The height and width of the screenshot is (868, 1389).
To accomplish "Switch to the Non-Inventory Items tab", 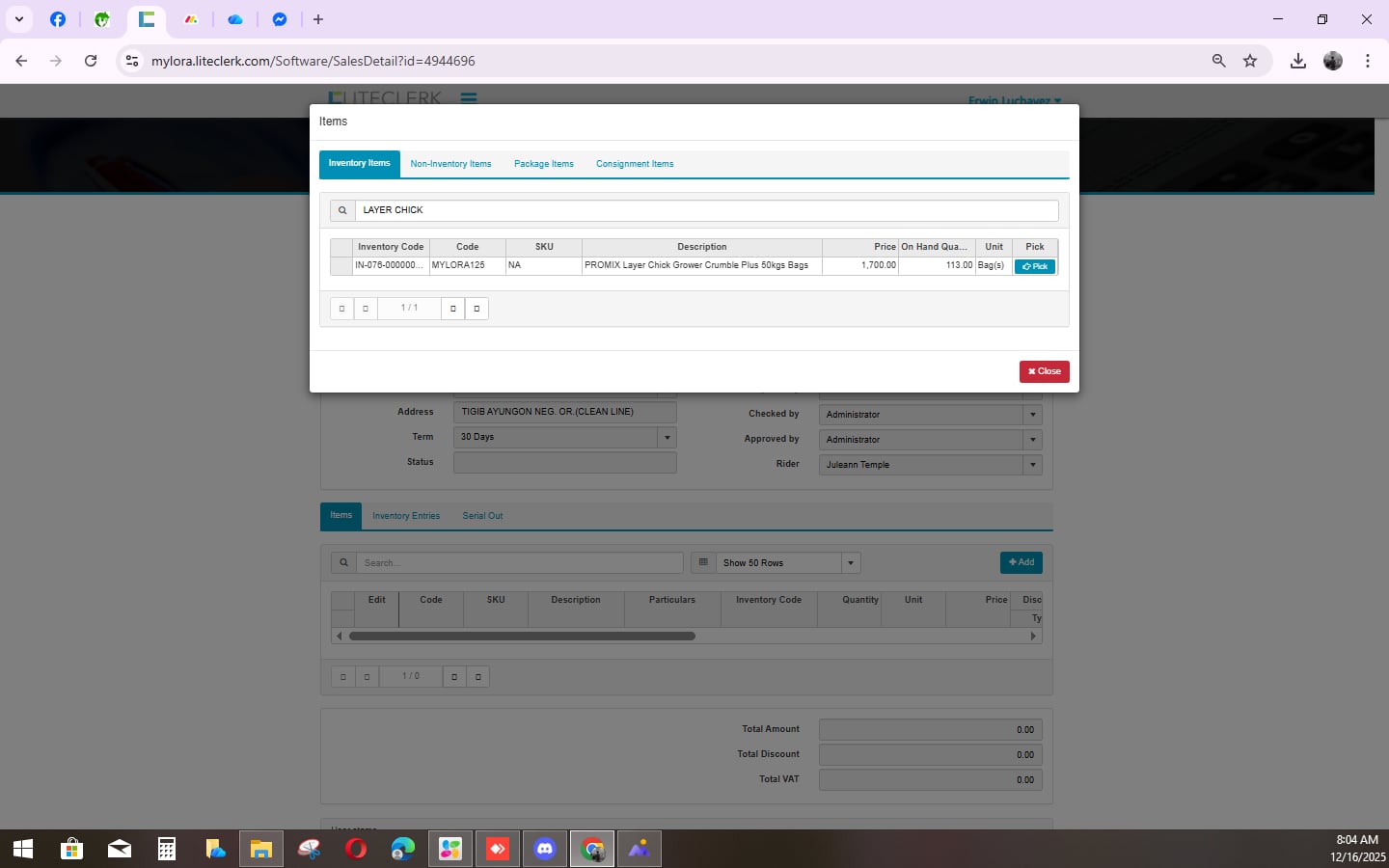I will coord(450,164).
